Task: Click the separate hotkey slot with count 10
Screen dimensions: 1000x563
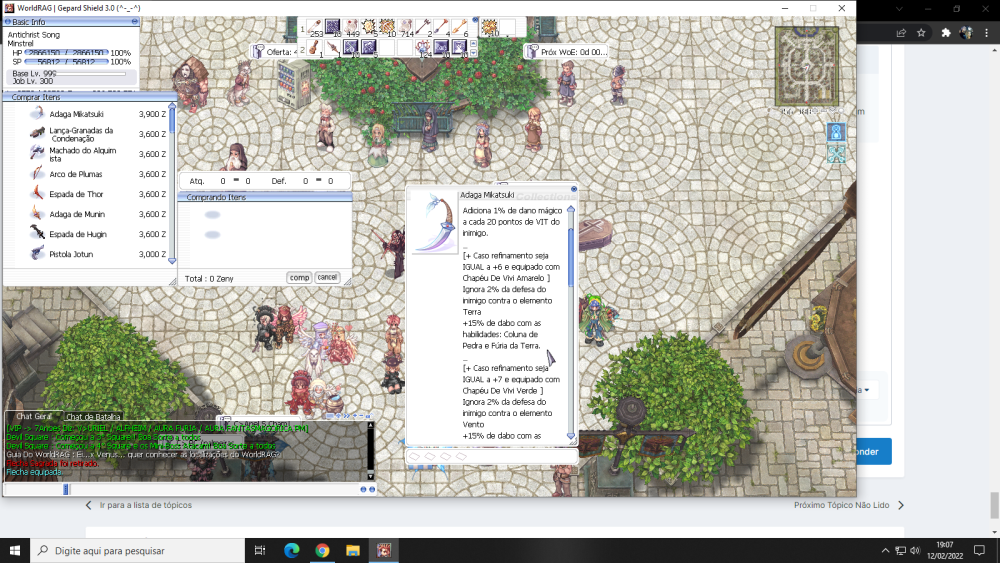Action: (490, 27)
